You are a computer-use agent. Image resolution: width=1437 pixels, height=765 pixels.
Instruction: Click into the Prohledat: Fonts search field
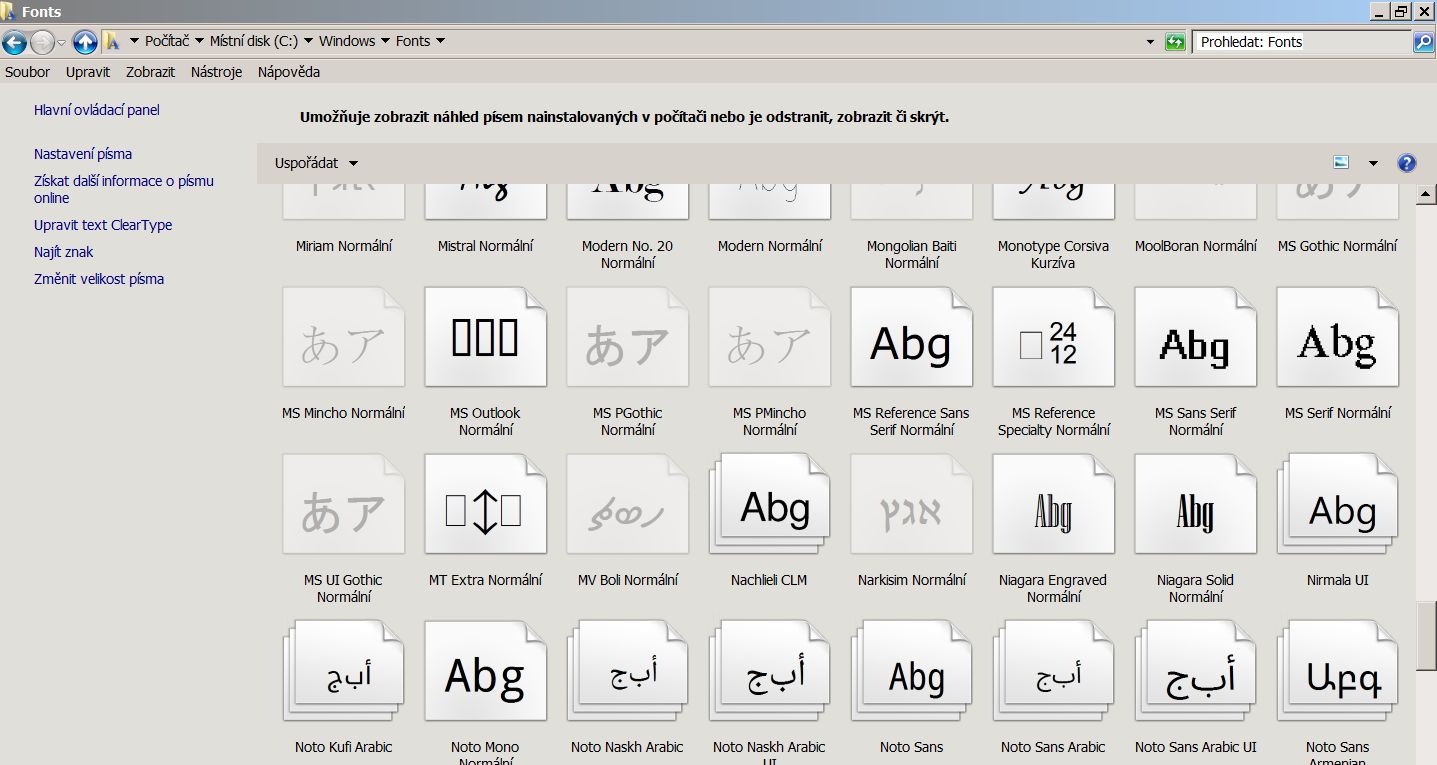[1300, 42]
